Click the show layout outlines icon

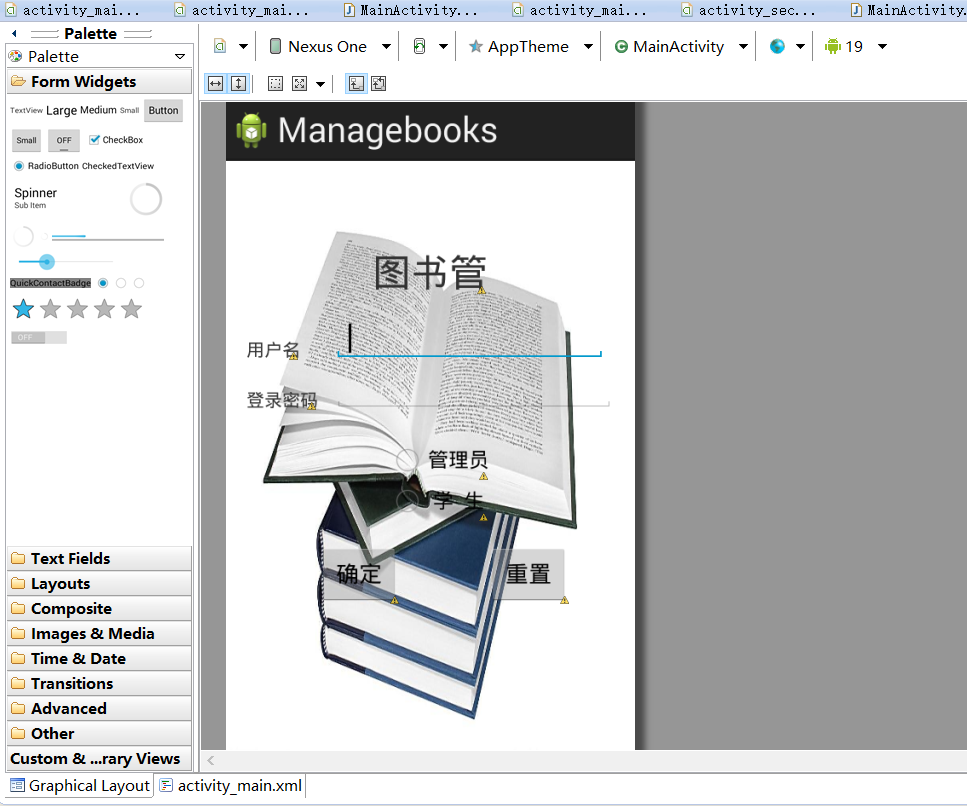click(274, 83)
